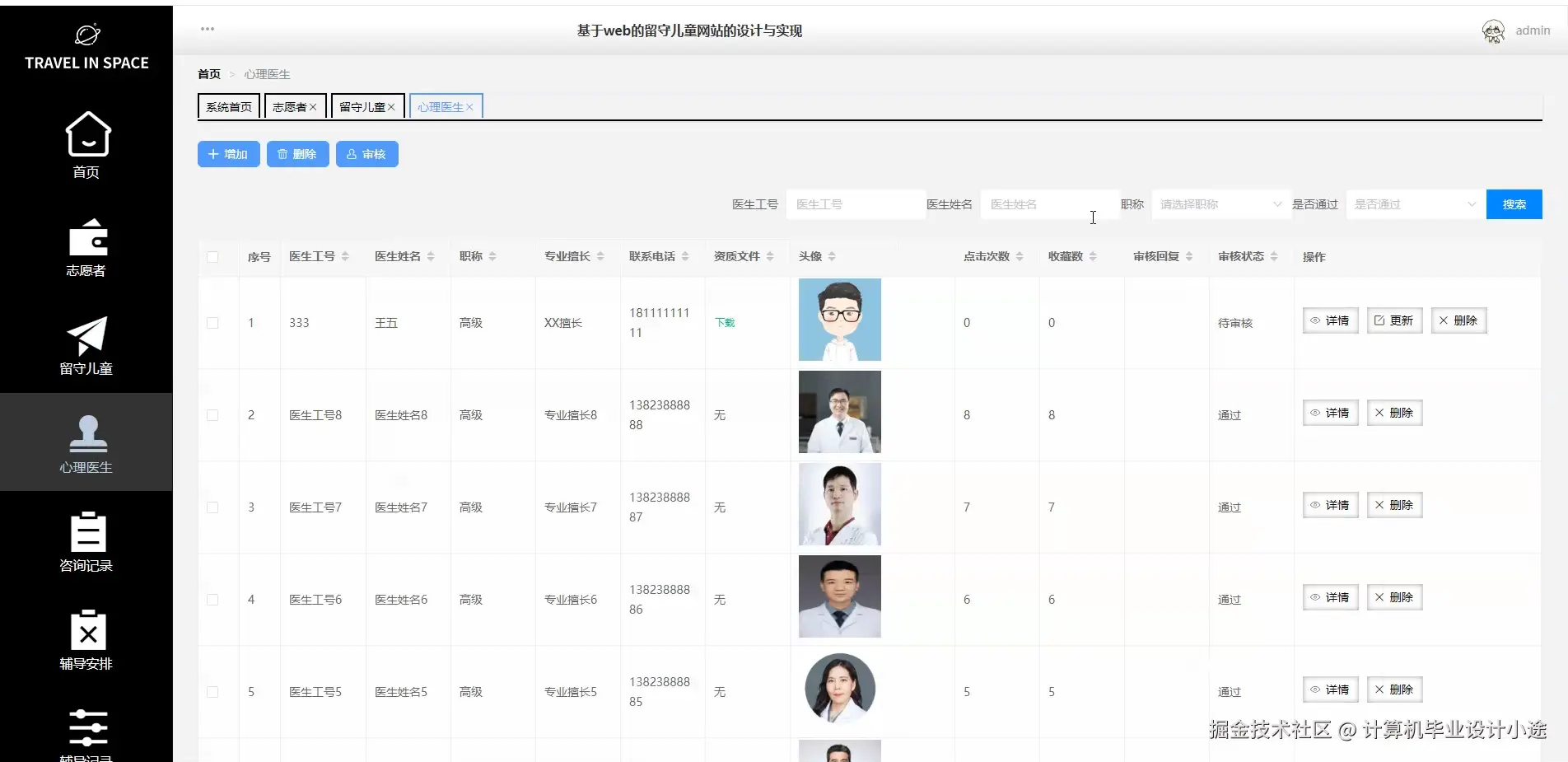Check the row checkbox for 医生姓名7
This screenshot has width=1568, height=762.
(212, 507)
